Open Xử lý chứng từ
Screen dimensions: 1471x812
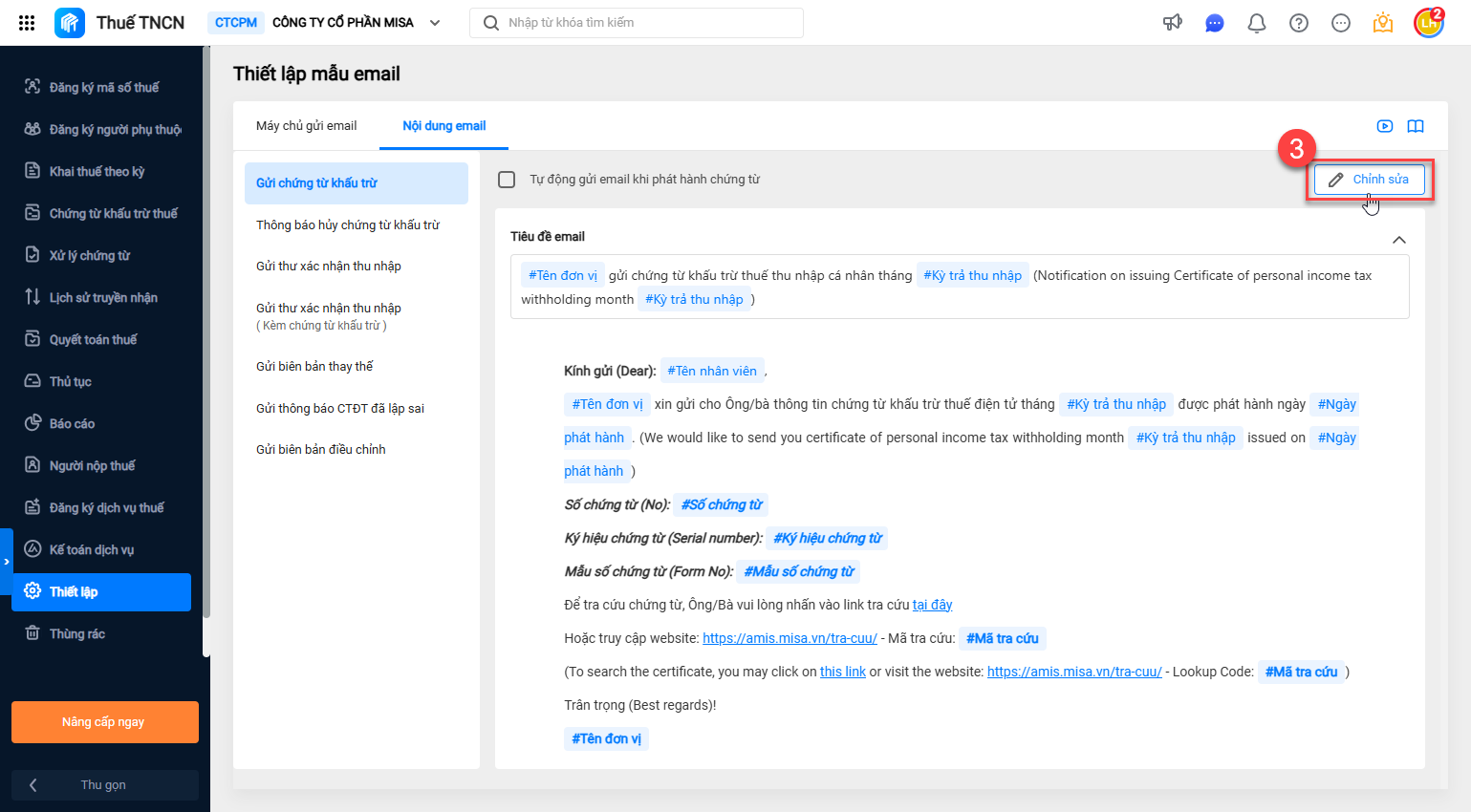[x=101, y=255]
